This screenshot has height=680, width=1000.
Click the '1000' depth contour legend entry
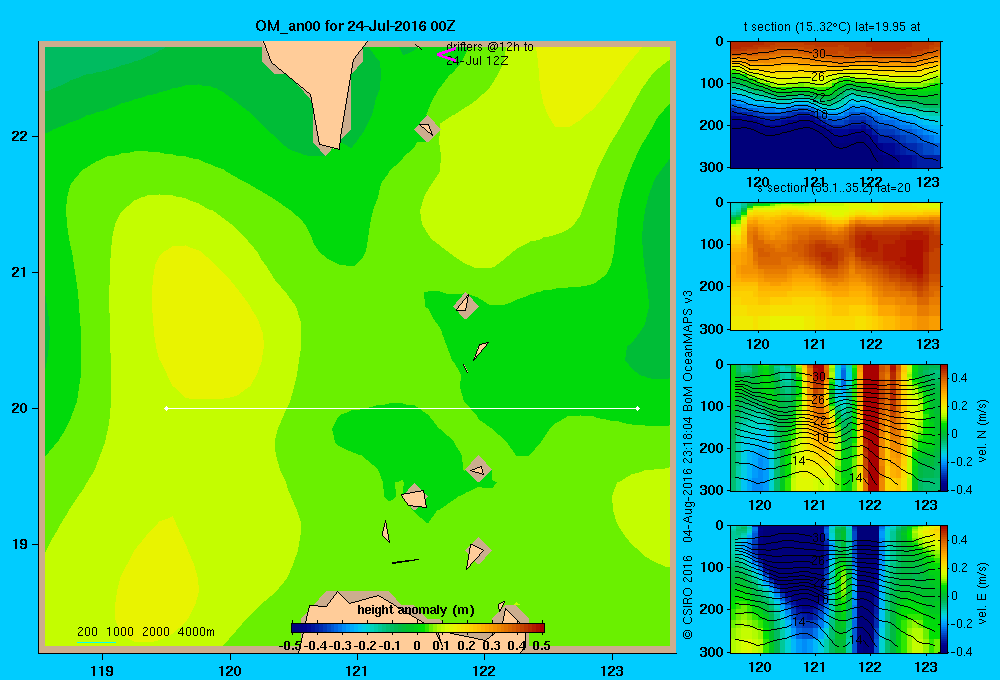click(x=120, y=632)
